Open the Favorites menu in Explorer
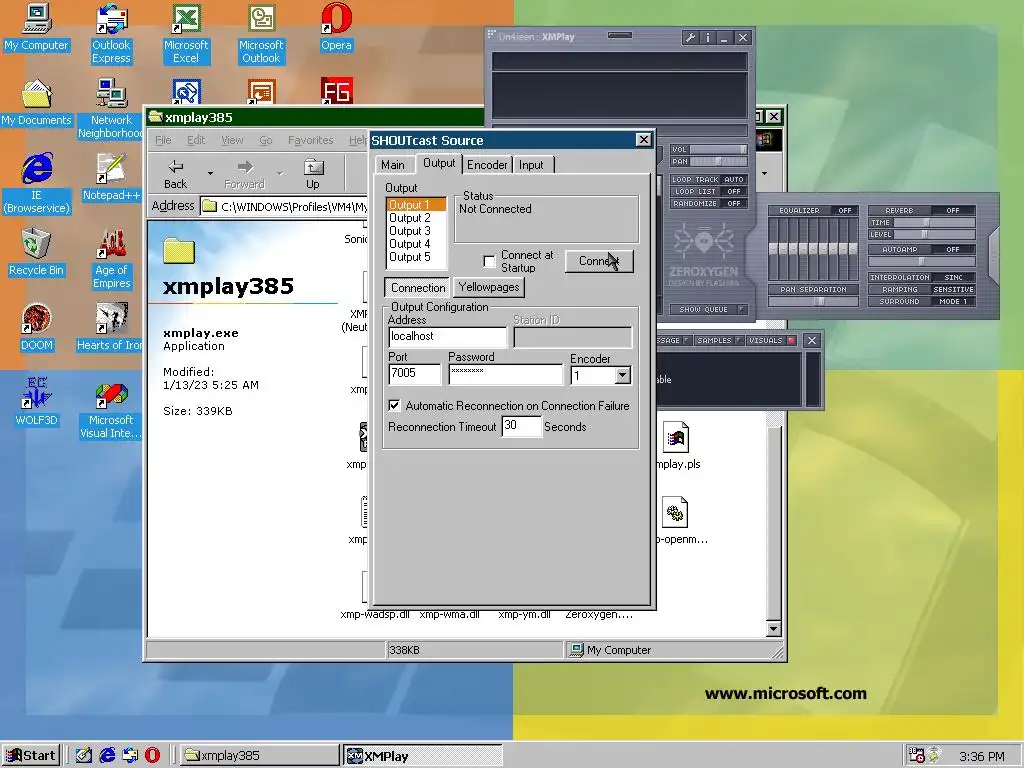Image resolution: width=1024 pixels, height=768 pixels. (x=311, y=140)
